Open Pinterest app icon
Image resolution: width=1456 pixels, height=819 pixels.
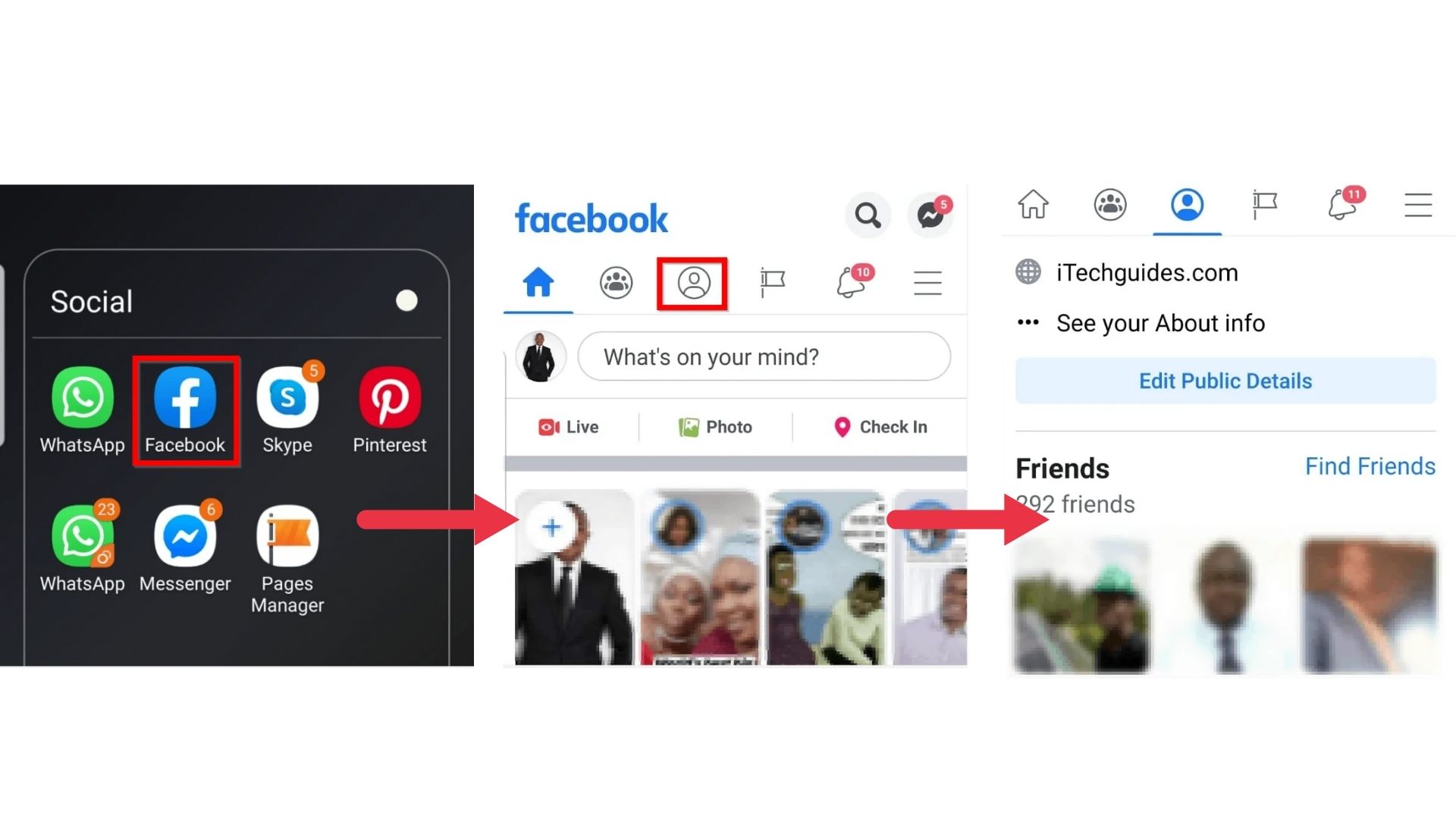389,399
